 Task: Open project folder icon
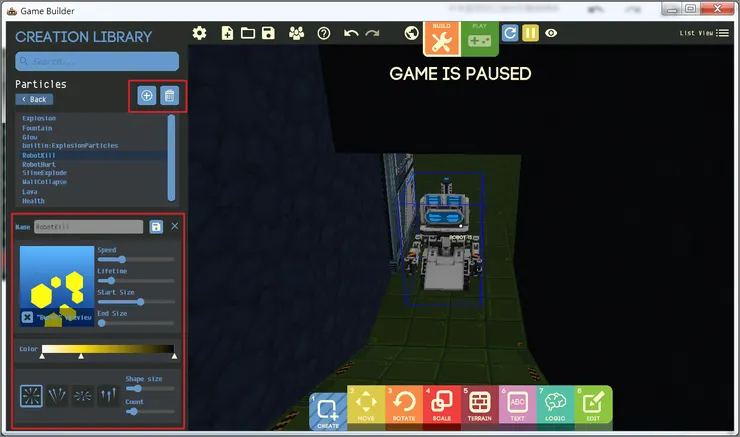pyautogui.click(x=248, y=33)
